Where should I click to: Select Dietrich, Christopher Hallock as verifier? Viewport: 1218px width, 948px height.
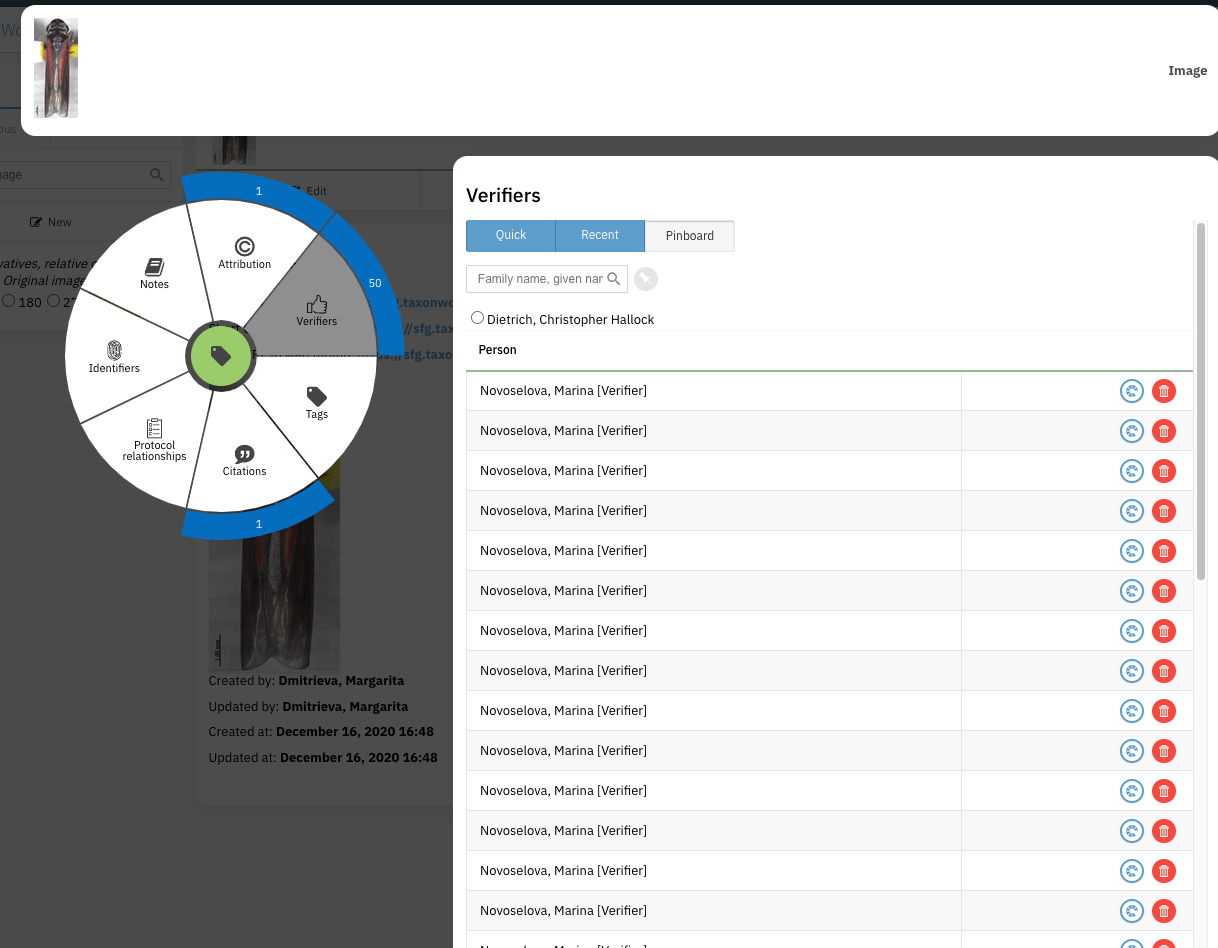(x=477, y=317)
